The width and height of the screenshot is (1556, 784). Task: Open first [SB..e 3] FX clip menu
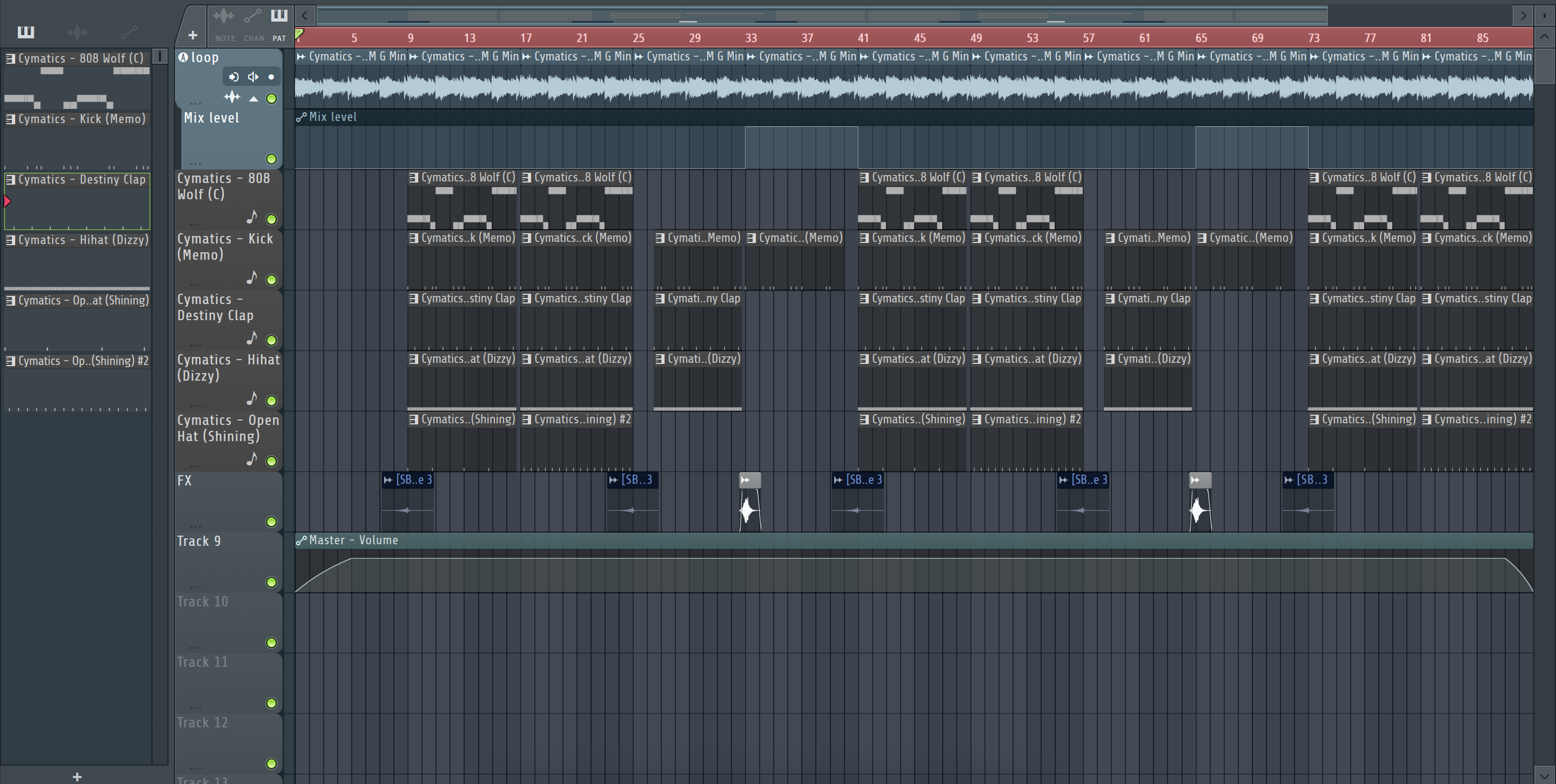(x=388, y=480)
